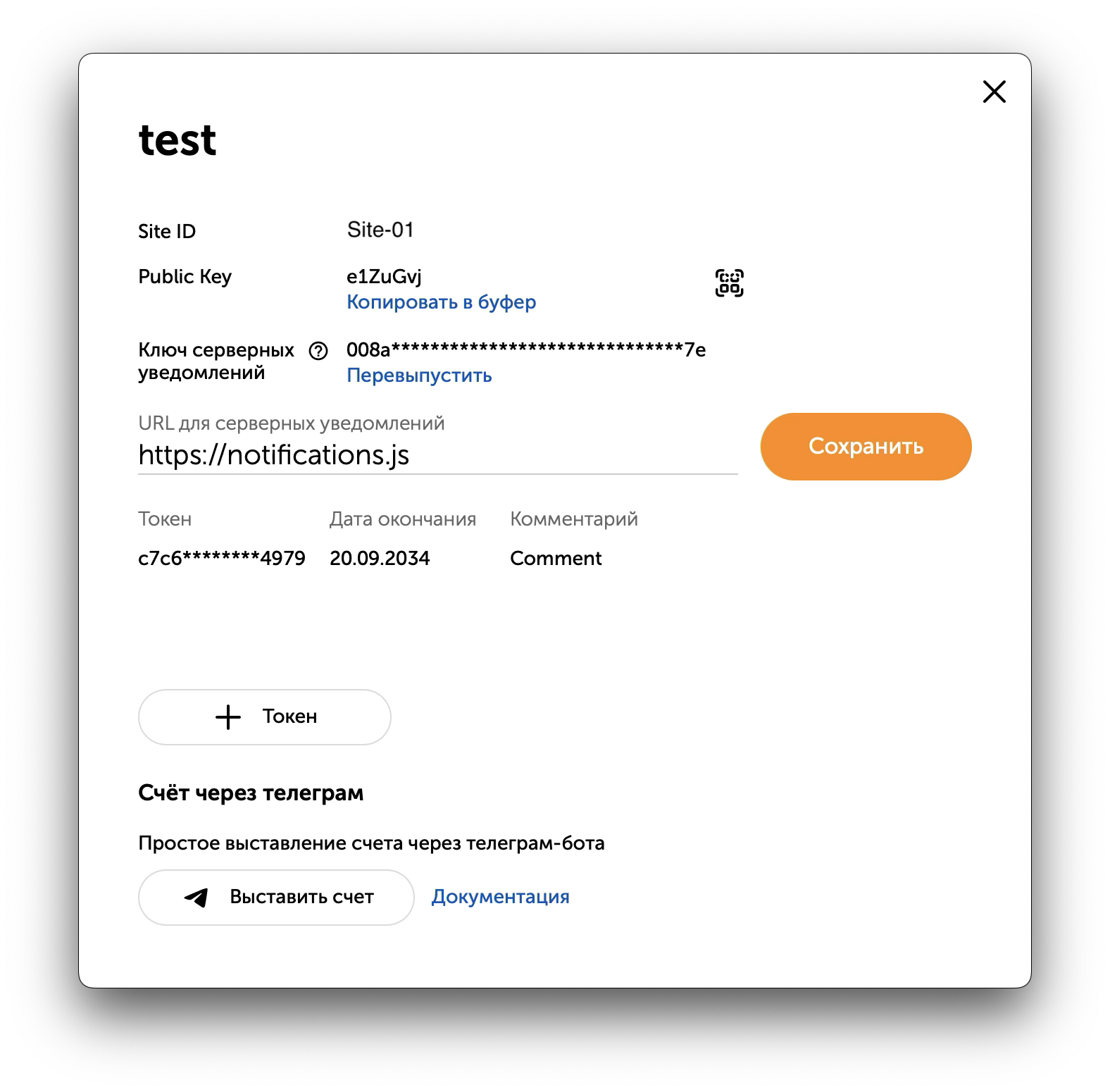1110x1092 pixels.
Task: Click the URL для серверных уведомлений input field
Action: tap(437, 454)
